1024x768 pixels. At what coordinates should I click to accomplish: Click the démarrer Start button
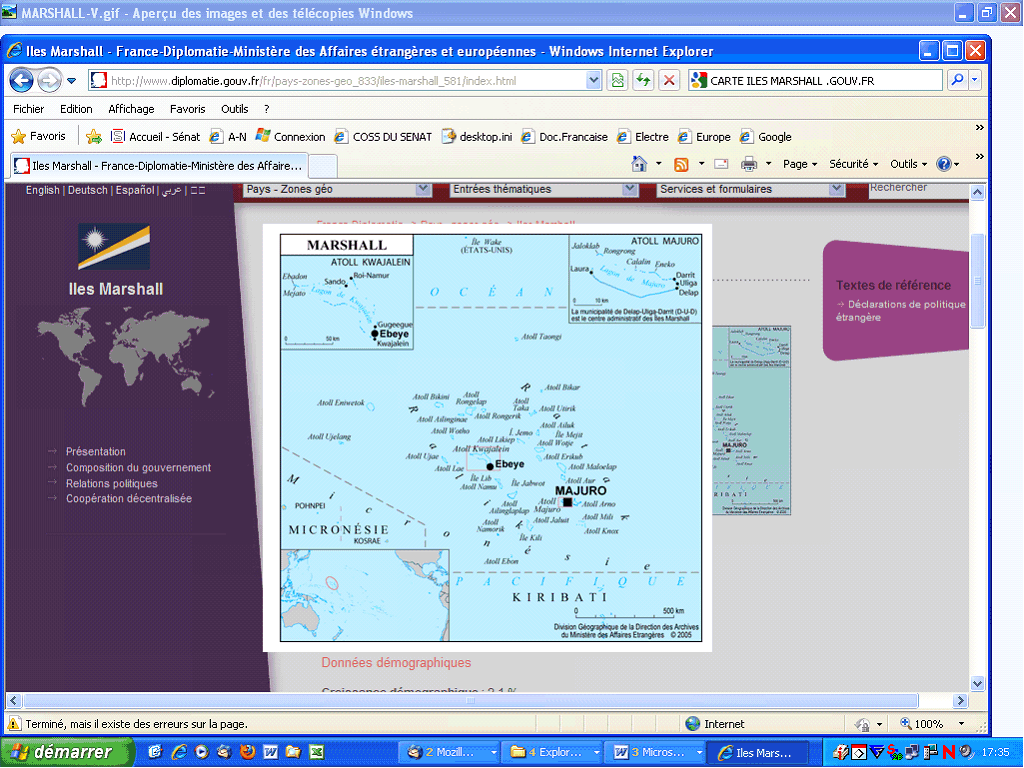coord(66,752)
